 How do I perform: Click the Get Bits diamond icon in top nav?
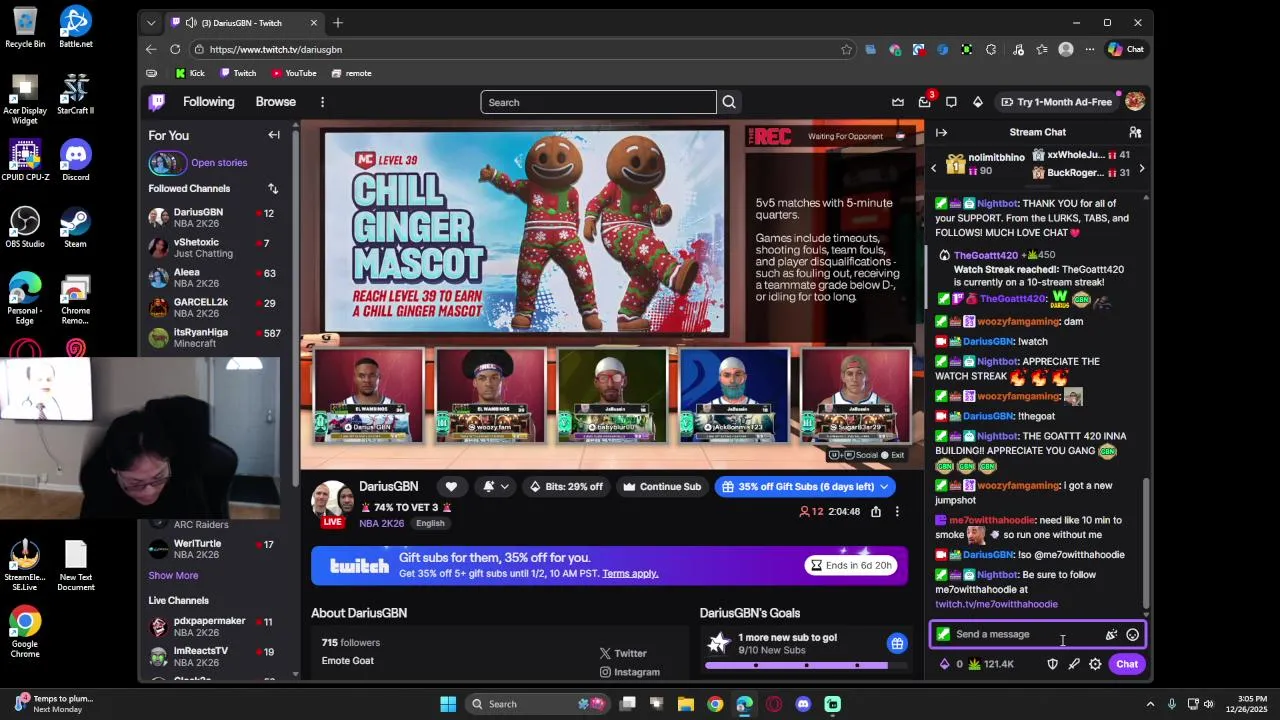(x=978, y=102)
